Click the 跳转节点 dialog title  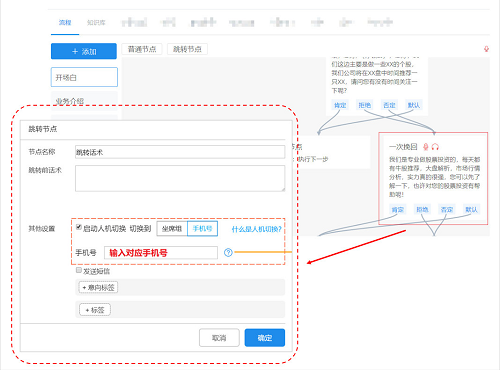43,129
